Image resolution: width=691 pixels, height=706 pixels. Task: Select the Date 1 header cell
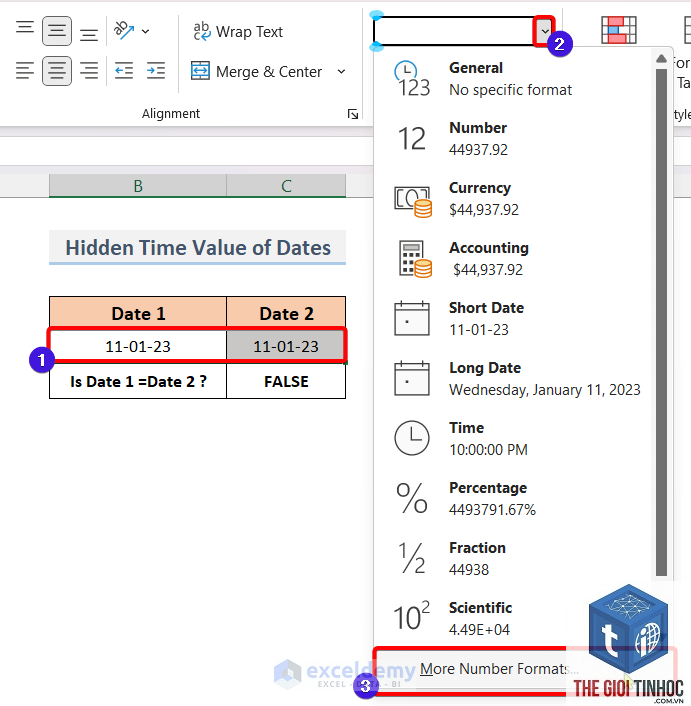138,313
